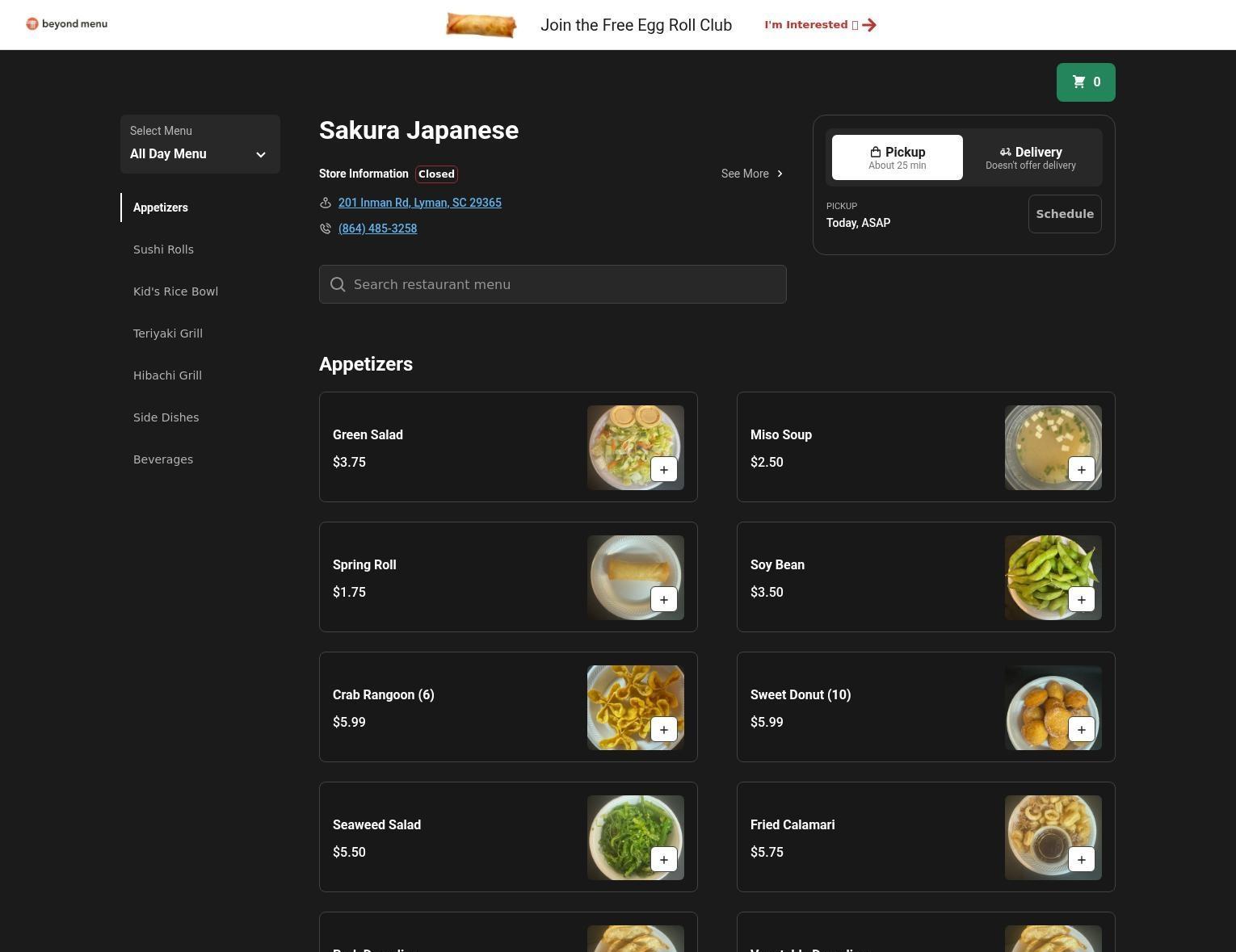
Task: Add Fried Calamari with plus icon
Action: coord(1081,860)
